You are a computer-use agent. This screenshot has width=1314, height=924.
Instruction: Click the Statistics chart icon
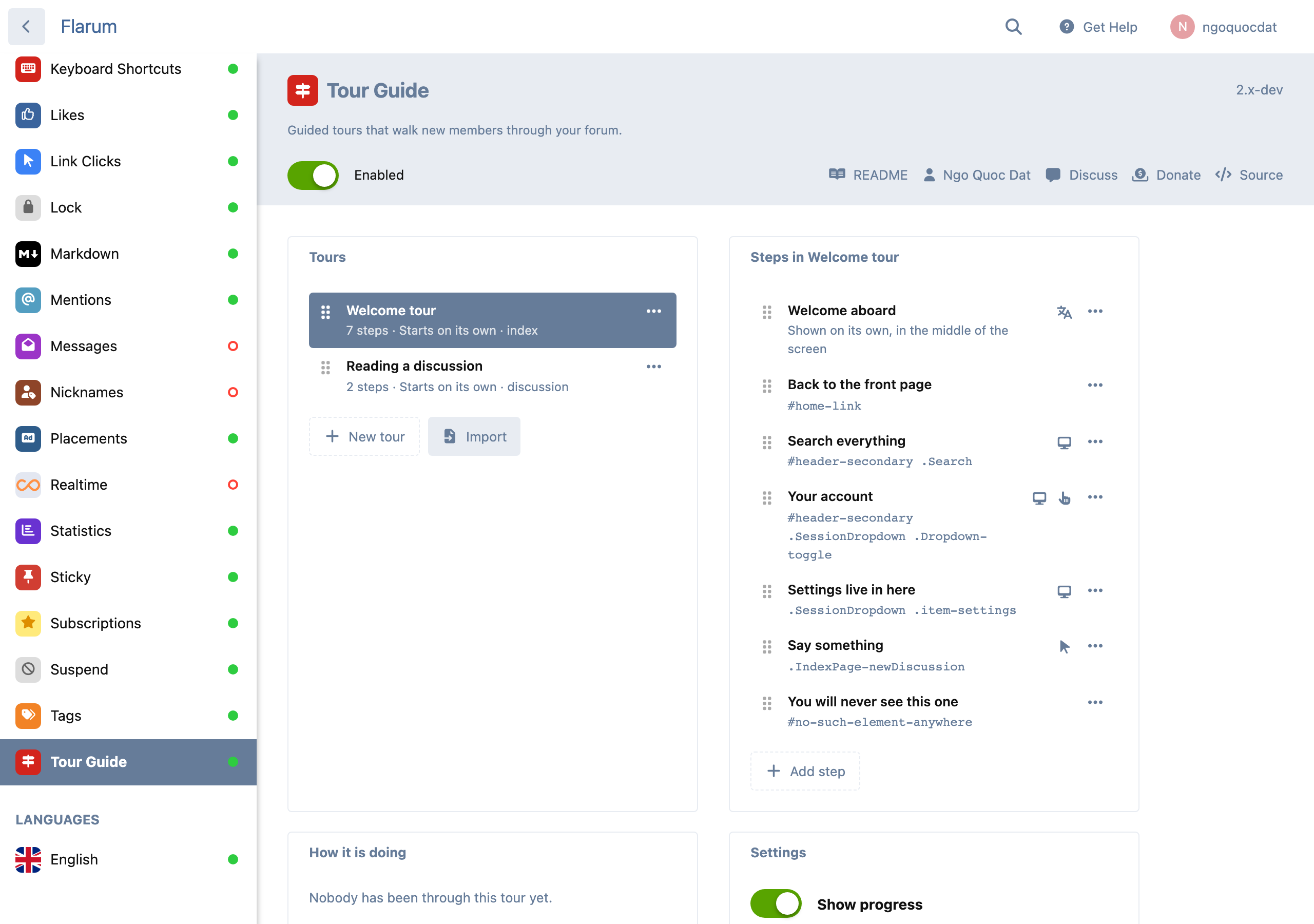click(x=28, y=531)
